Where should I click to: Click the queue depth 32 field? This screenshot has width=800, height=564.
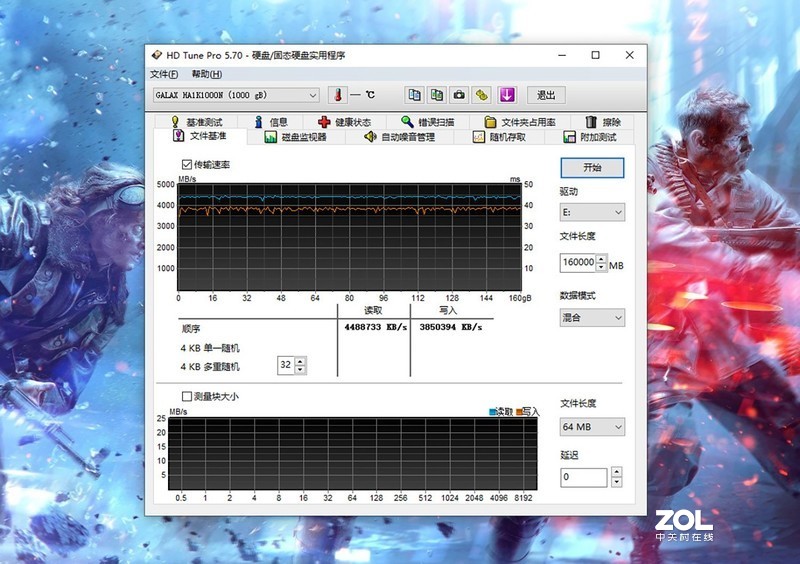pos(286,365)
